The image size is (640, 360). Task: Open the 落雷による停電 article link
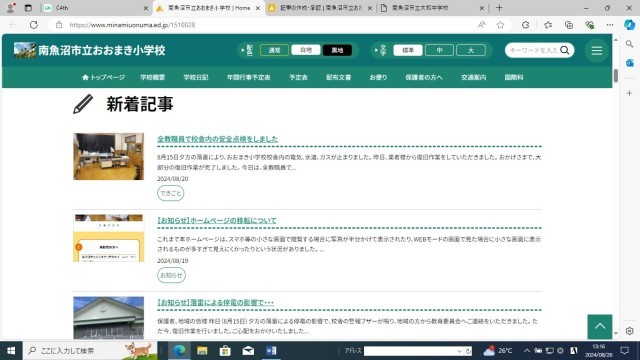tap(216, 302)
